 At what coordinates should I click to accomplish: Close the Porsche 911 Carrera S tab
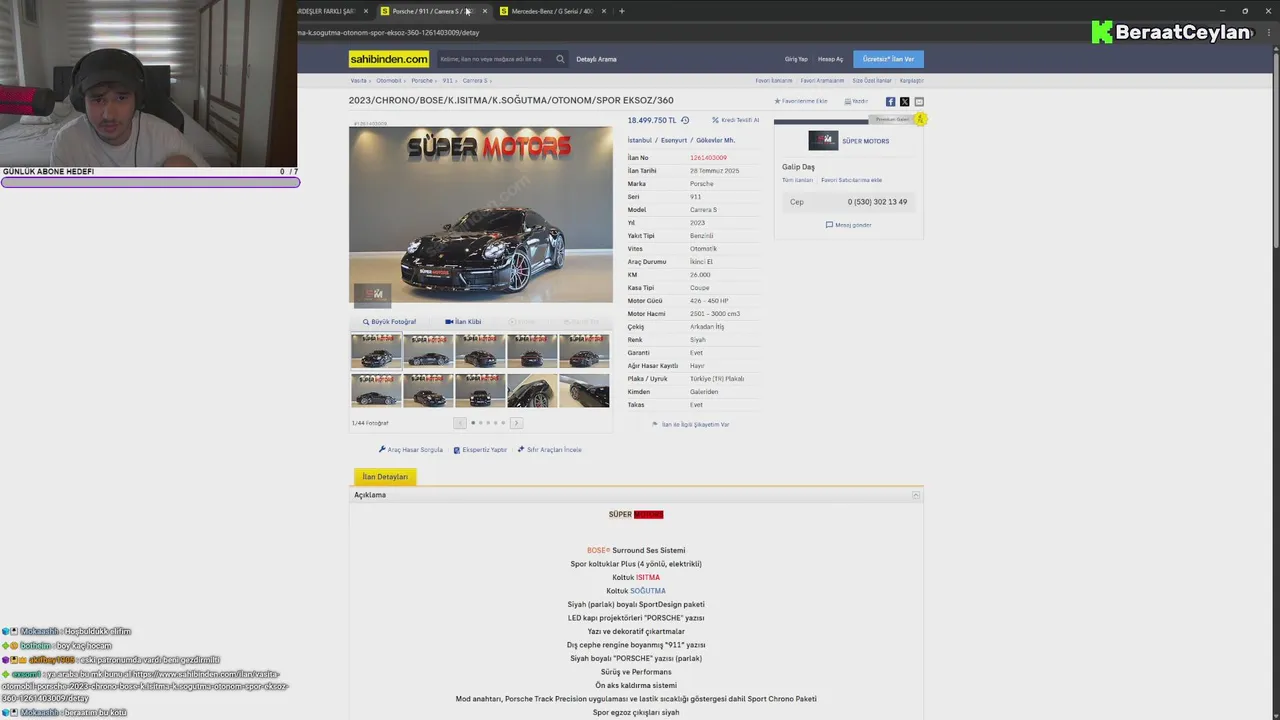point(484,11)
